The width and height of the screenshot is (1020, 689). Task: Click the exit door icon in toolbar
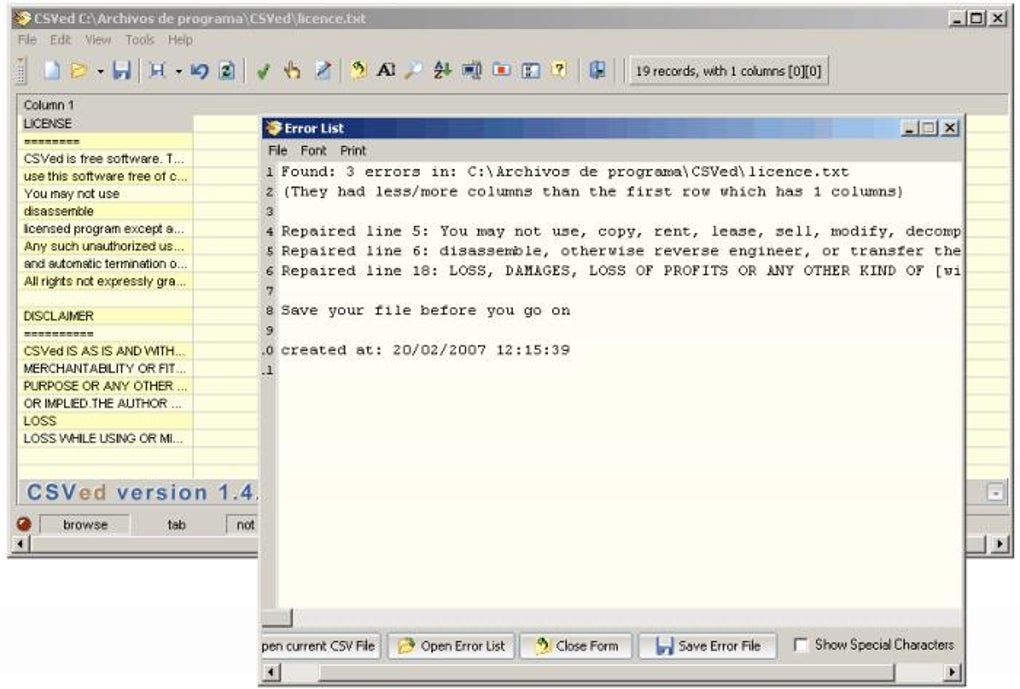[597, 70]
